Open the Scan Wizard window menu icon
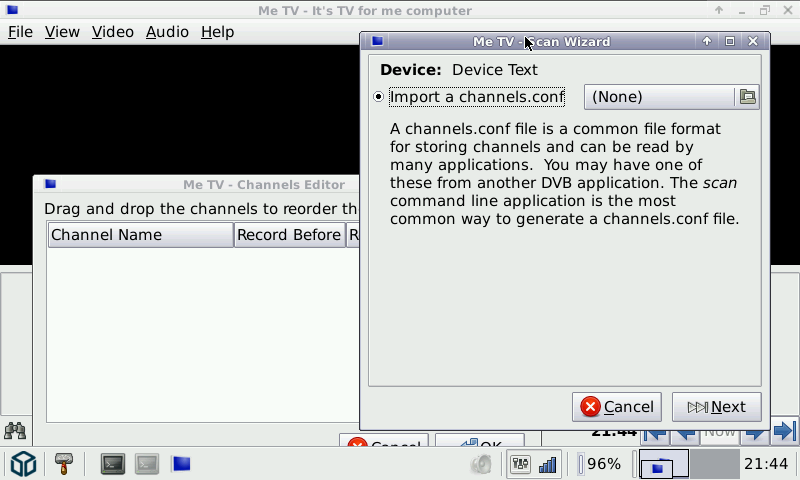The width and height of the screenshot is (800, 480). [377, 42]
